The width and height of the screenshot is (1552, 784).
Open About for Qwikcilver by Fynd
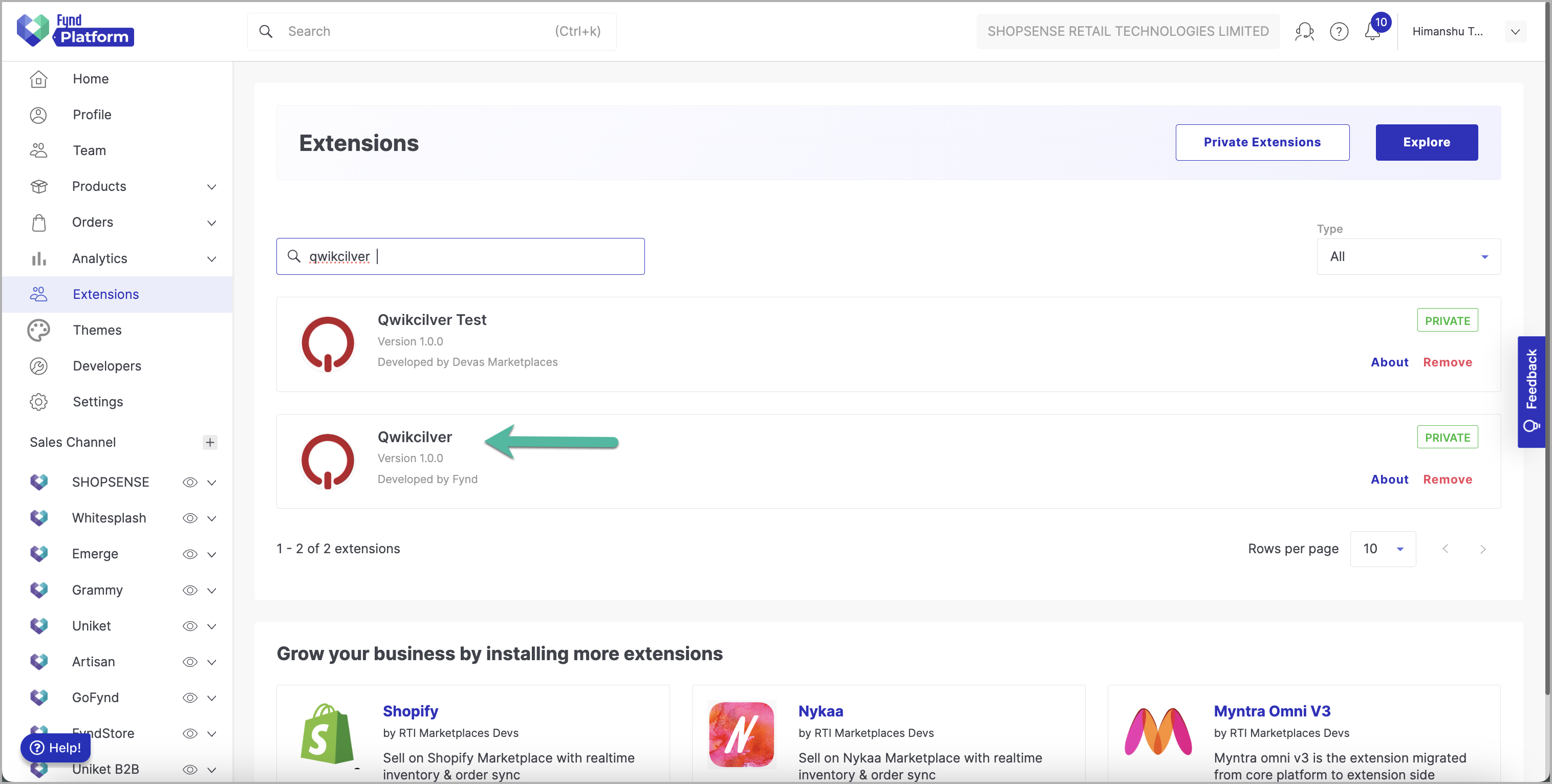point(1389,480)
